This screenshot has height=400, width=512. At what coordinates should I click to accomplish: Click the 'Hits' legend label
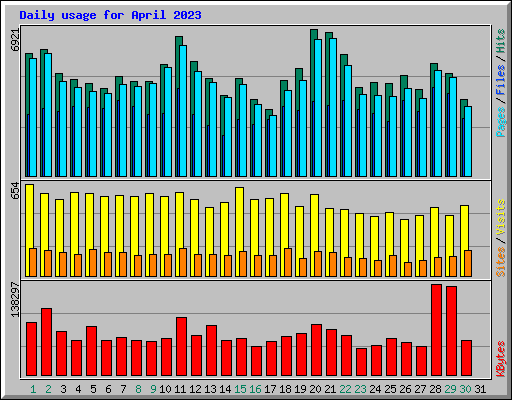(501, 41)
